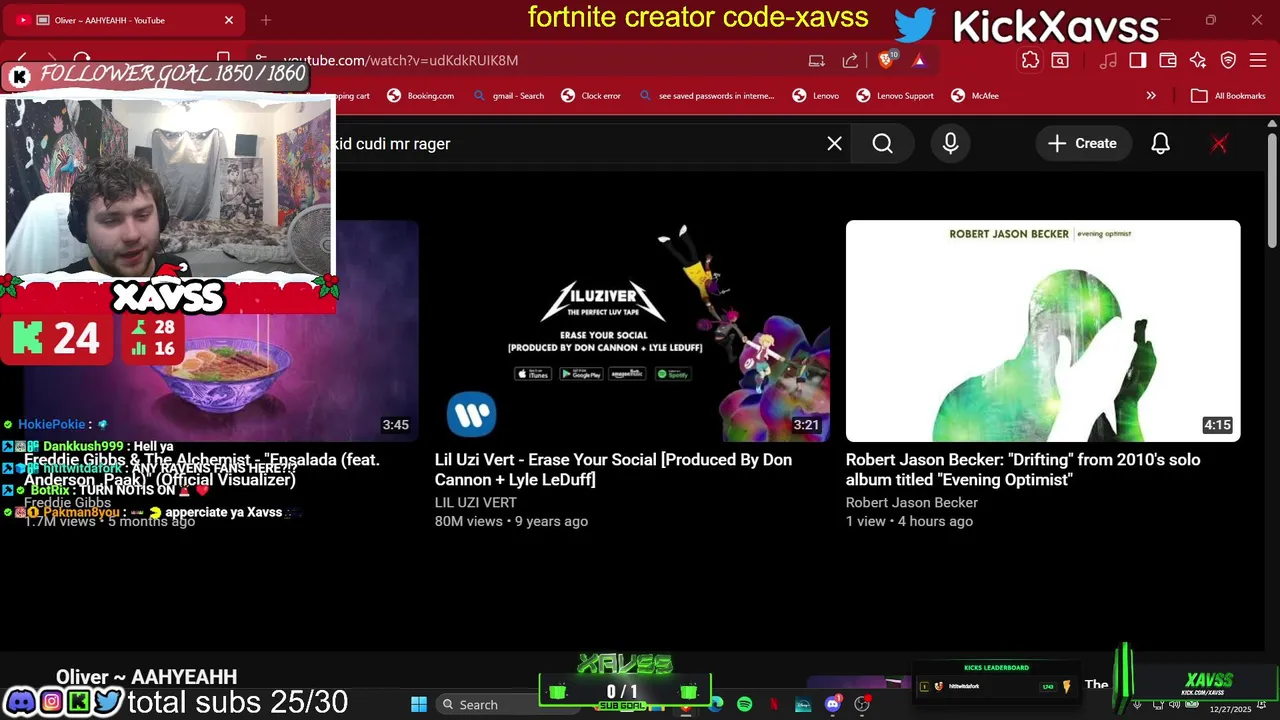The image size is (1280, 720).
Task: Click the youtube.com address bar URL
Action: pyautogui.click(x=400, y=60)
